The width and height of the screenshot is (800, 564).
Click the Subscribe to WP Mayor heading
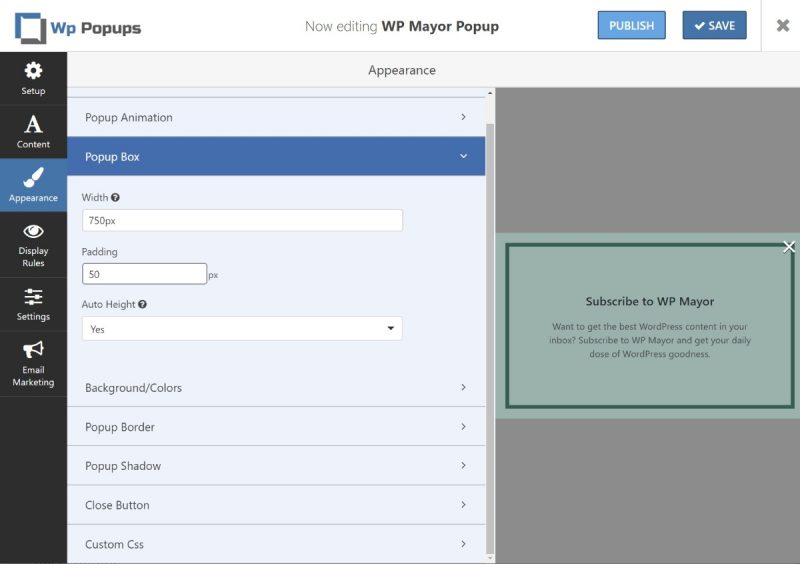click(649, 302)
